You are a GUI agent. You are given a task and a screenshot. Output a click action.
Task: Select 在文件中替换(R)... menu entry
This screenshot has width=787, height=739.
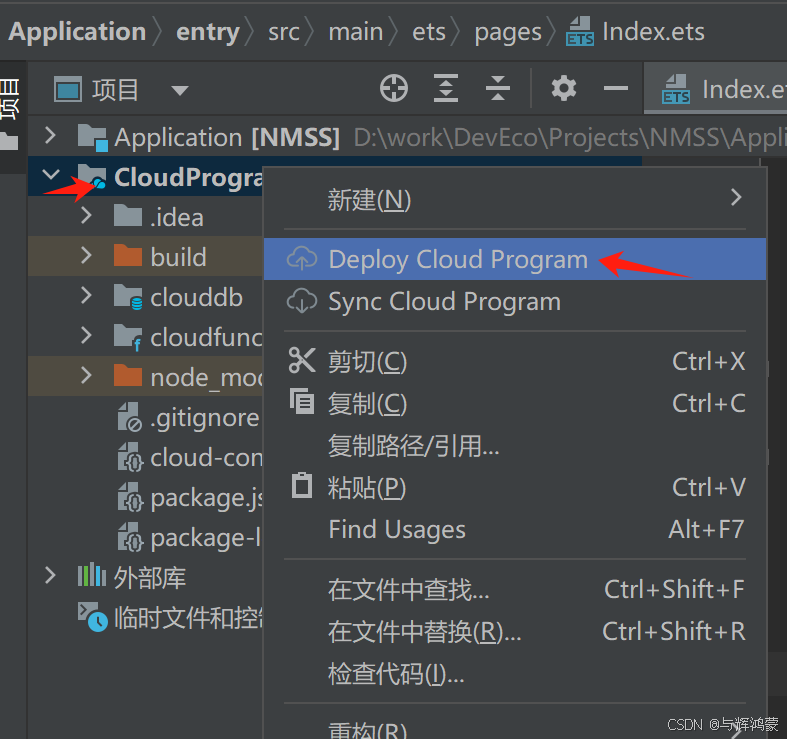point(515,632)
